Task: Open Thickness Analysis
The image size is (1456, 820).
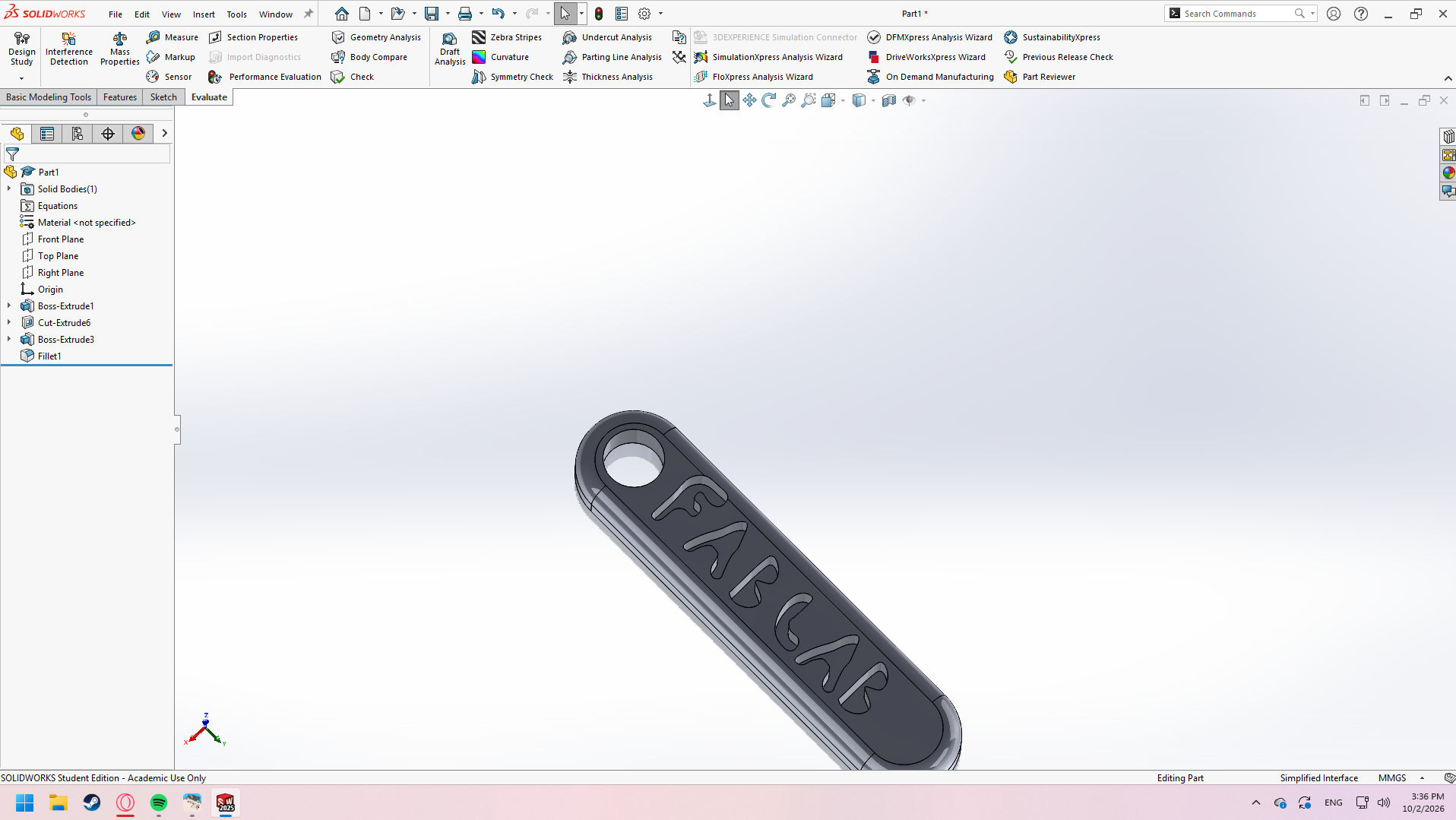Action: [x=608, y=77]
